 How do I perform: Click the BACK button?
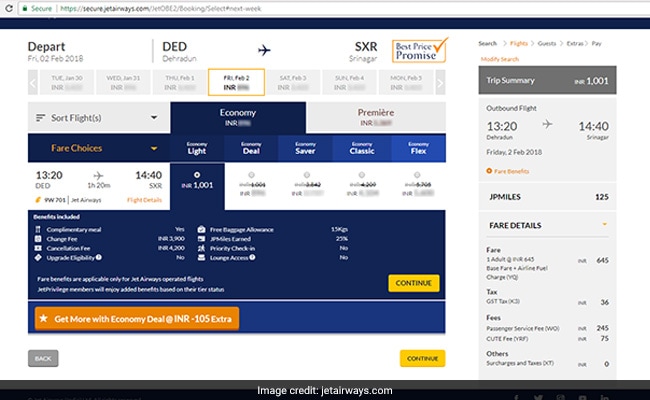pyautogui.click(x=43, y=359)
